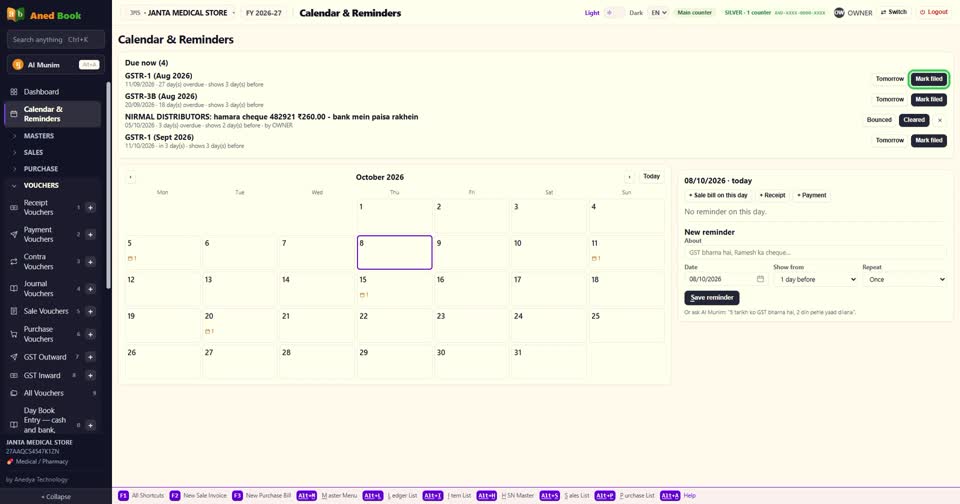Viewport: 960px width, 504px height.
Task: Click plus icon beside Sale Vouchers
Action: coord(90,312)
